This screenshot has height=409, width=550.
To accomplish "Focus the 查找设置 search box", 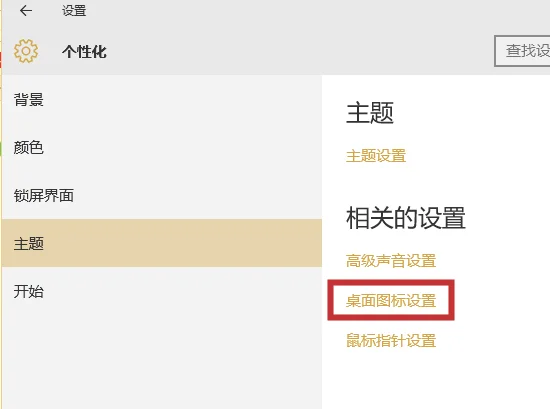I will coord(522,51).
